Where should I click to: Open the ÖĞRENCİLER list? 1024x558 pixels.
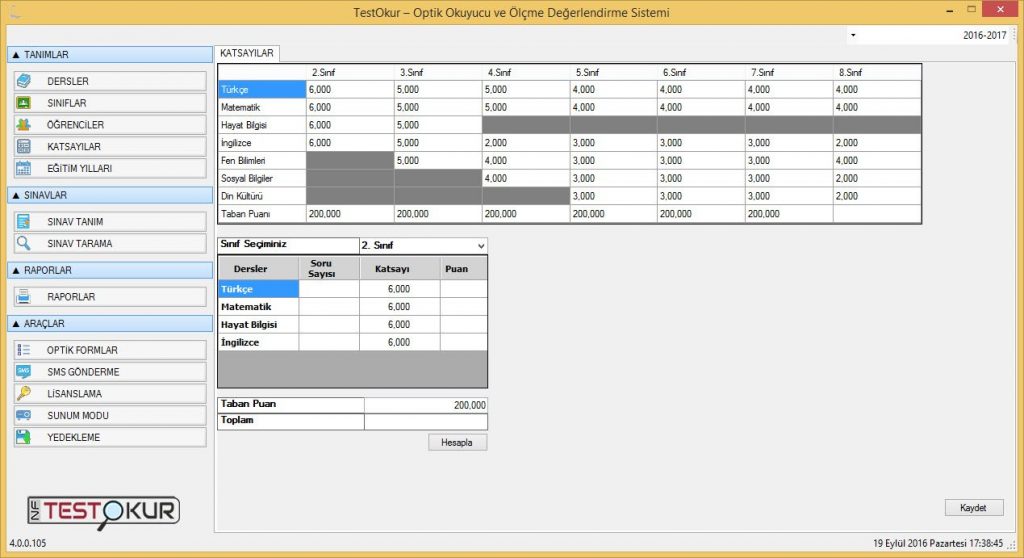point(110,124)
